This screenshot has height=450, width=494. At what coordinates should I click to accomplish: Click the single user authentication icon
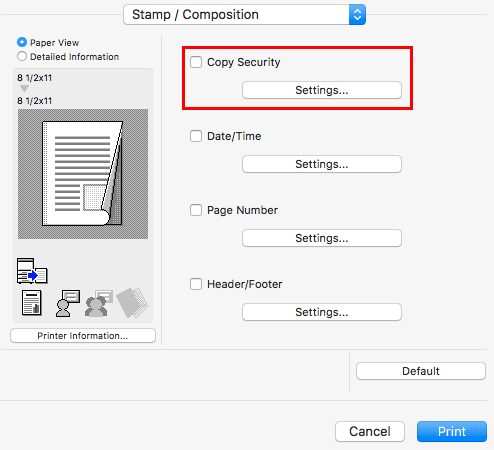(68, 303)
